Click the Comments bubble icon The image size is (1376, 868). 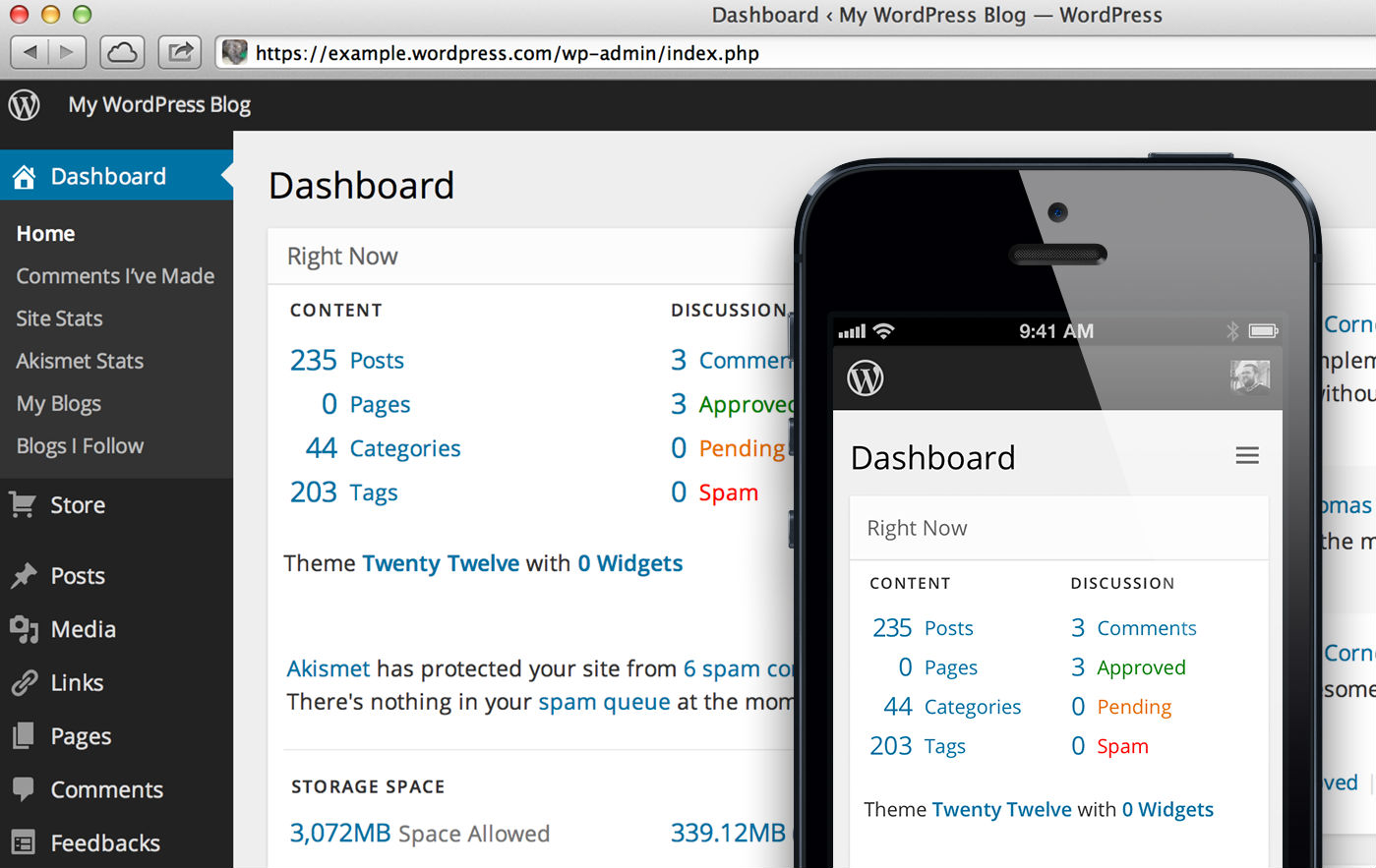[x=24, y=789]
